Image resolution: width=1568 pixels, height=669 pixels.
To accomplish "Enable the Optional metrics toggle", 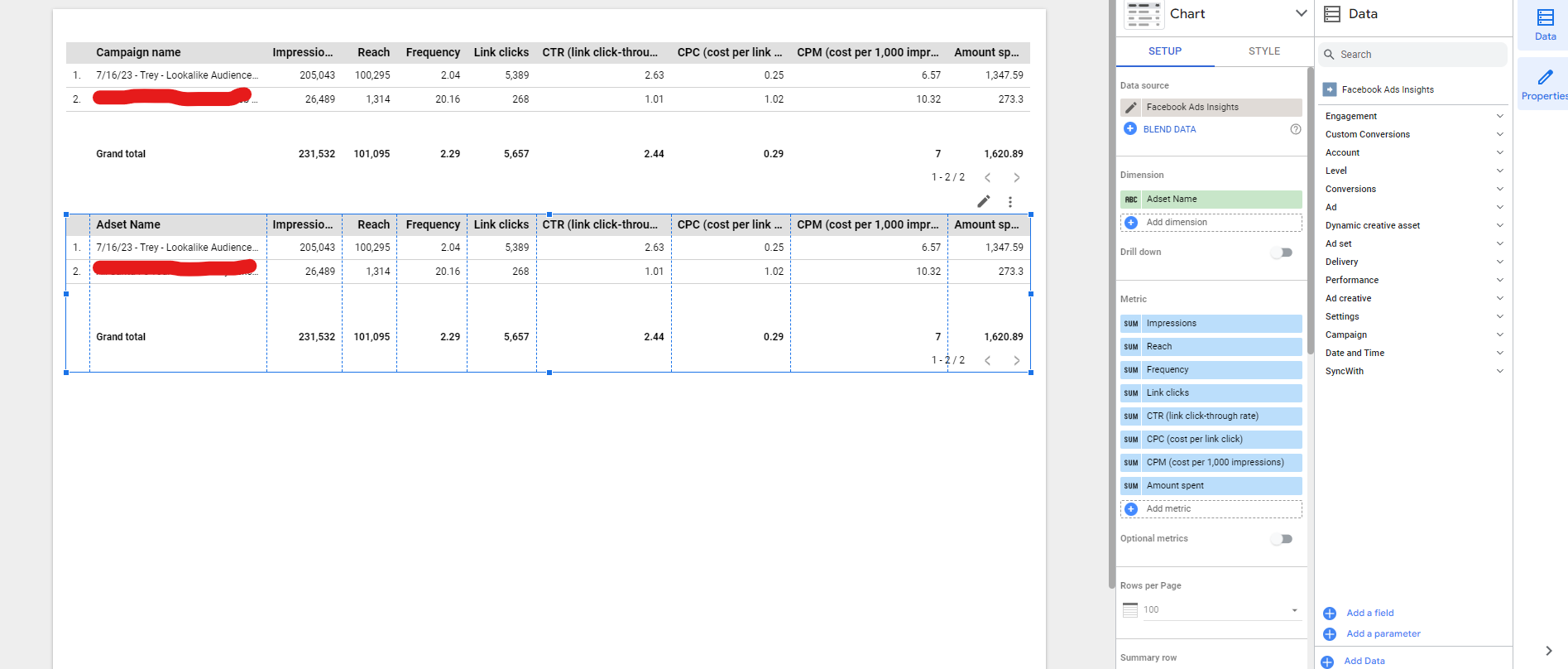I will 1282,539.
